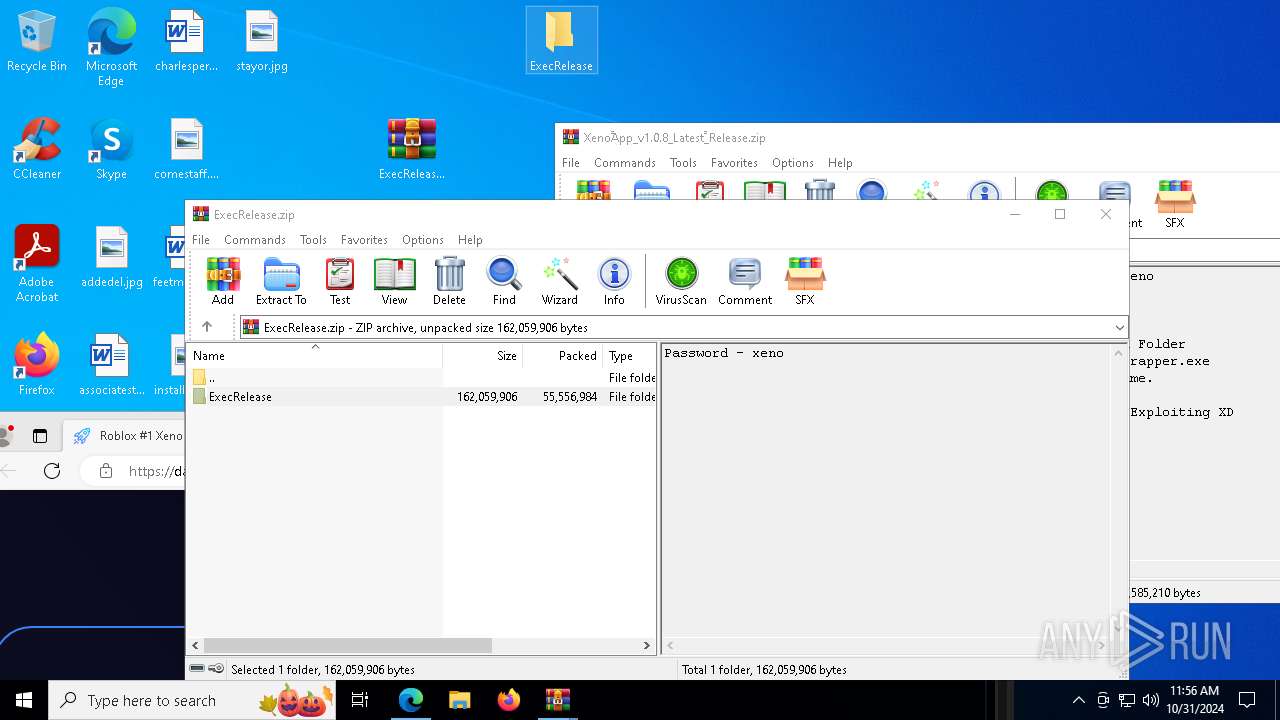
Task: Click Comment icon in ExecRelease.zip toolbar
Action: 745,281
